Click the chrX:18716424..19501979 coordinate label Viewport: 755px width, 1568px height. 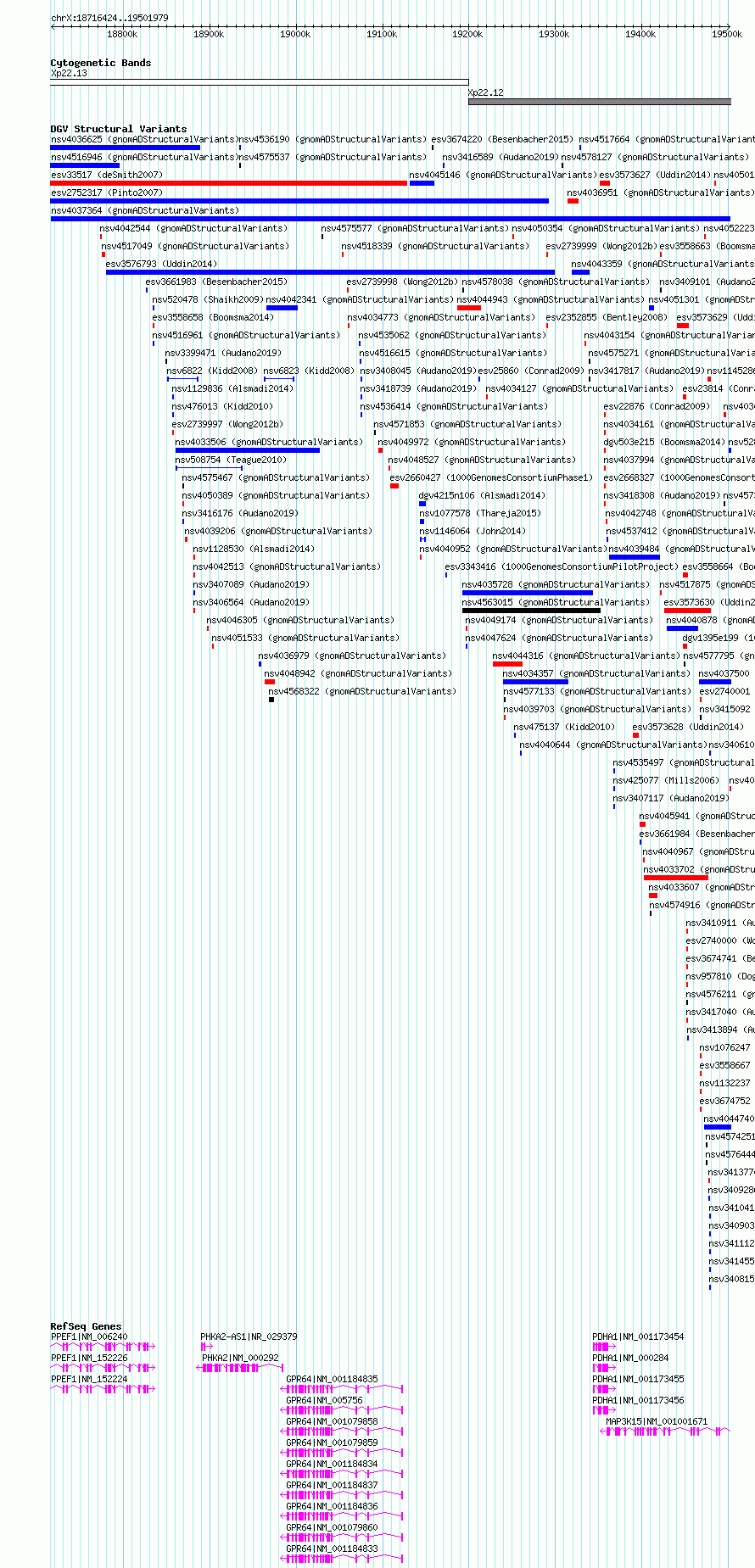[x=109, y=18]
